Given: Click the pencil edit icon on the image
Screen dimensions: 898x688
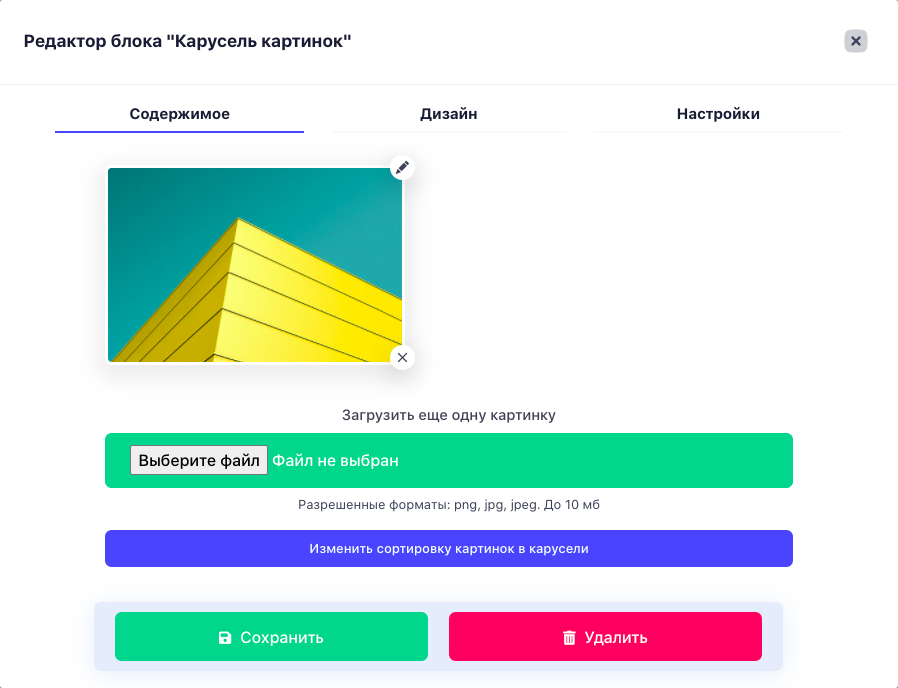Looking at the screenshot, I should point(402,168).
